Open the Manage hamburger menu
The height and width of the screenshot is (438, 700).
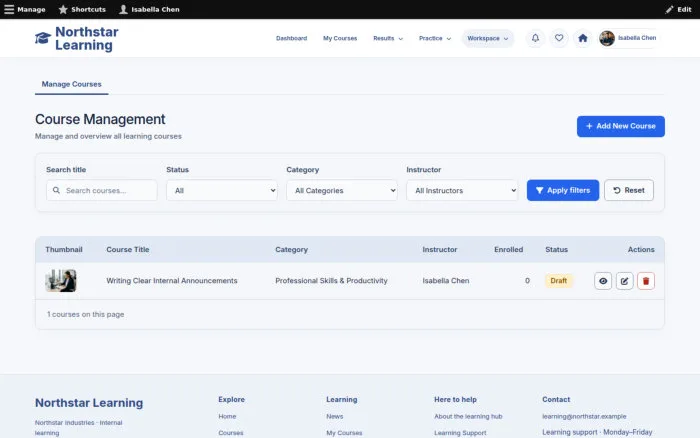[x=25, y=9]
